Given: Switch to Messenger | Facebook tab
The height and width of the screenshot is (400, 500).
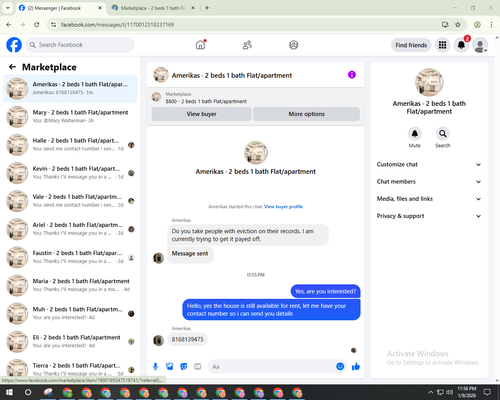Looking at the screenshot, I should 60,8.
